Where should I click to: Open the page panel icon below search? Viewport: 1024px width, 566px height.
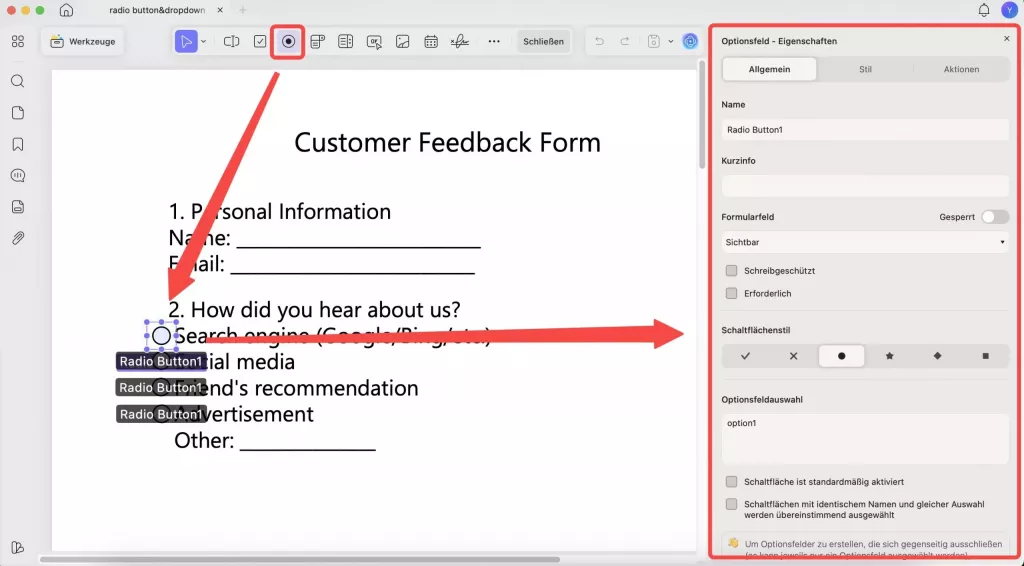(x=18, y=113)
